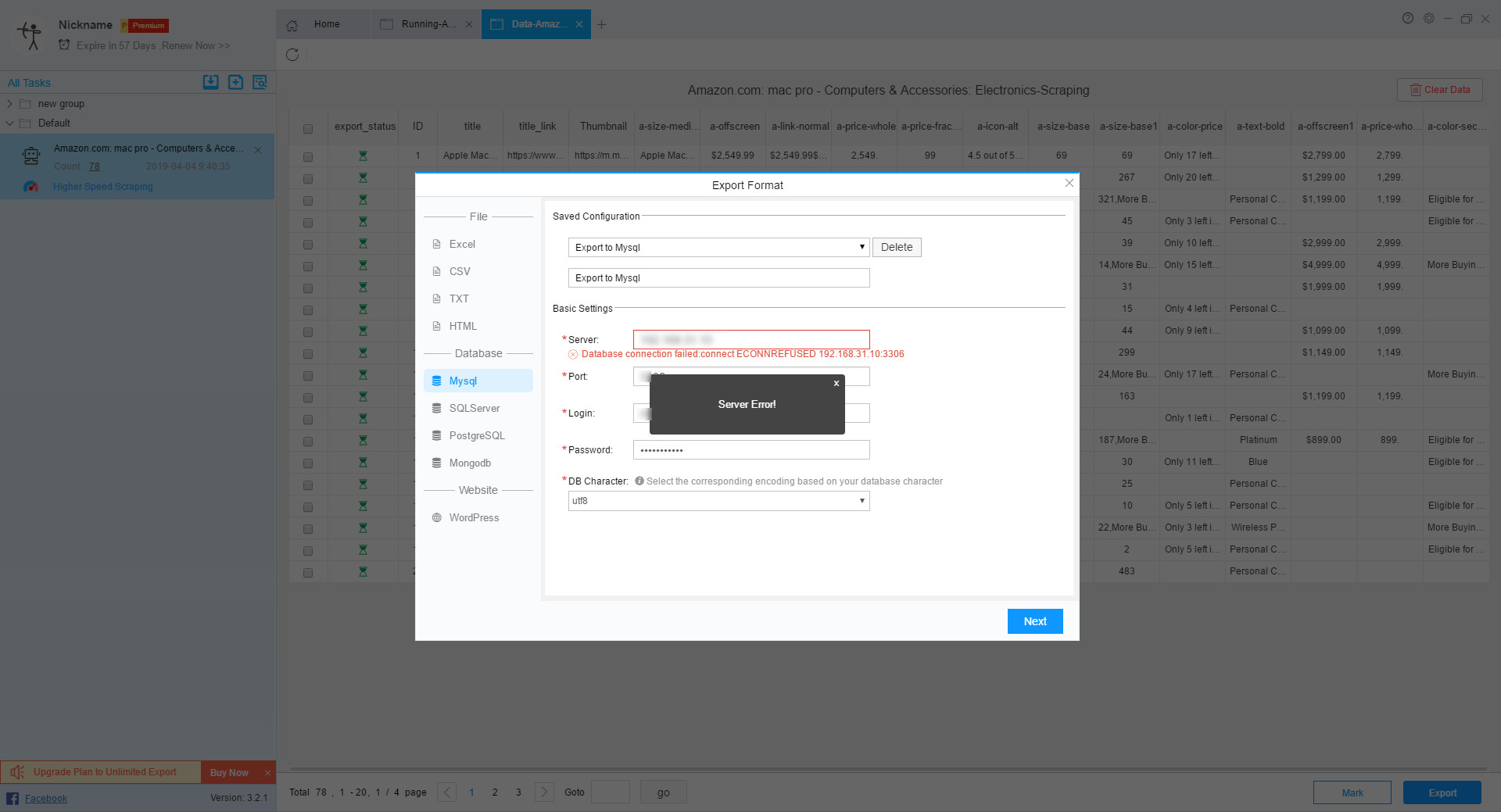Open the help question mark icon
Screen dimensions: 1501x812
[1408, 18]
